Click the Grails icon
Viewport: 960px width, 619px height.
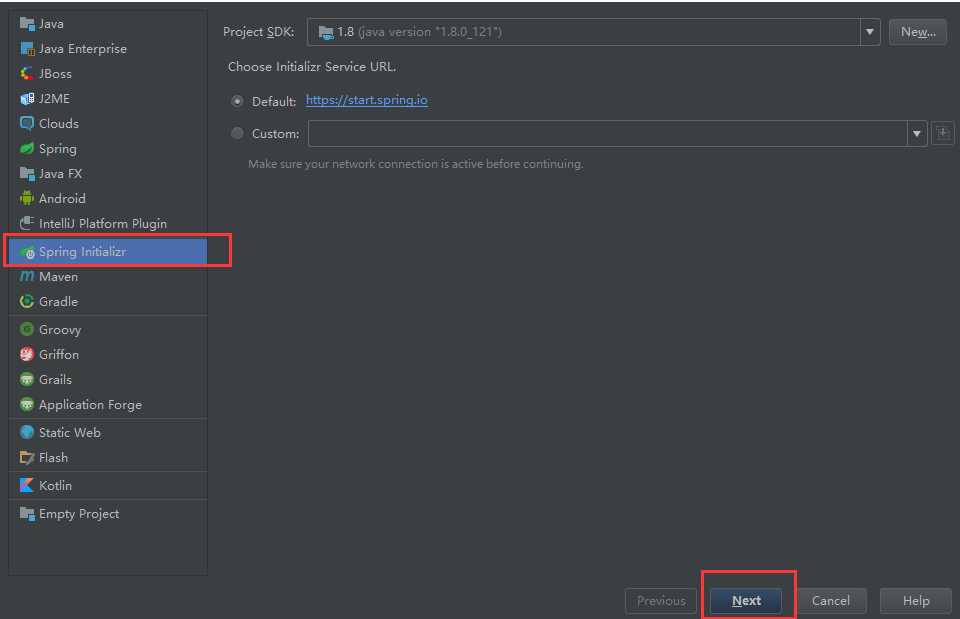(x=27, y=380)
